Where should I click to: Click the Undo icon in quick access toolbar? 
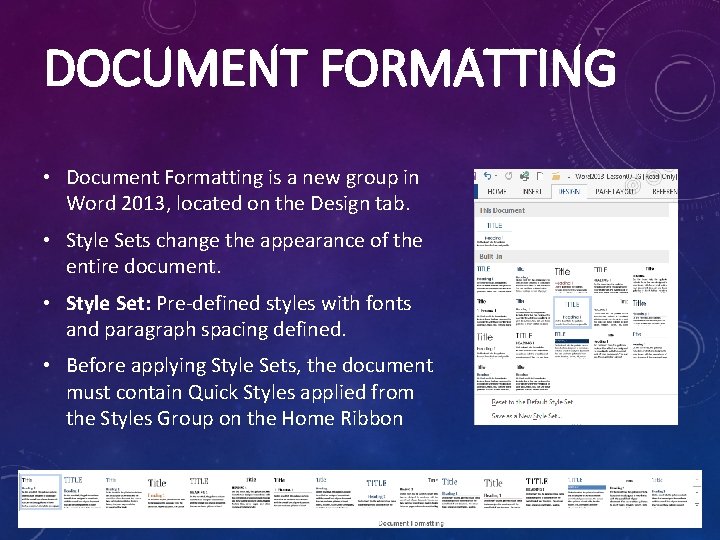pos(487,176)
